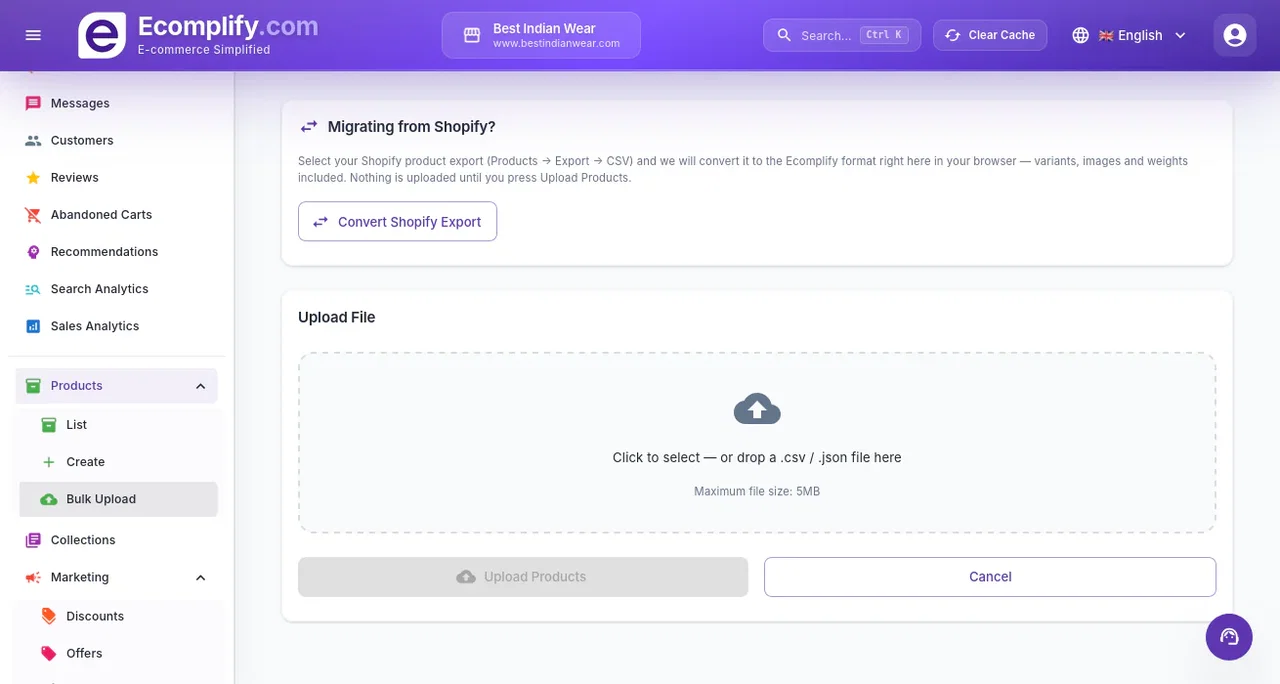
Task: Click the List item's green icon
Action: click(x=49, y=424)
